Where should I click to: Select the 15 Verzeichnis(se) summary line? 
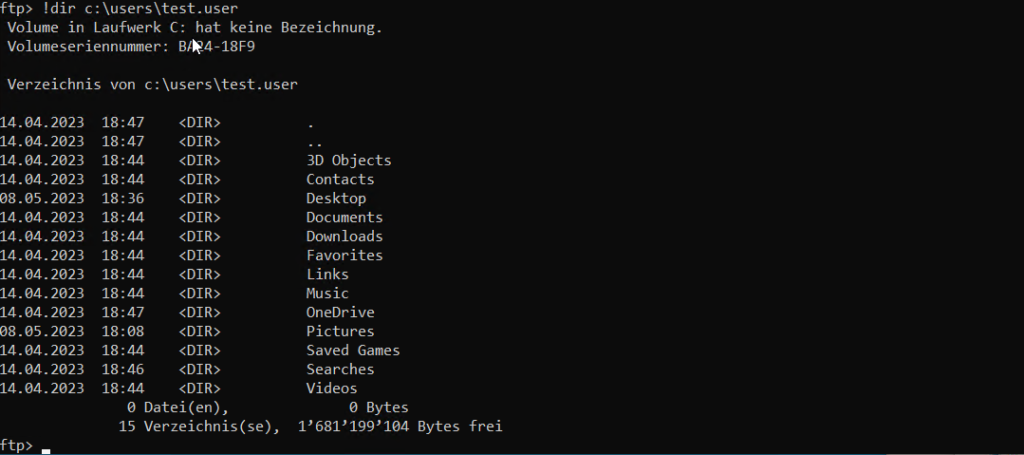tap(310, 427)
